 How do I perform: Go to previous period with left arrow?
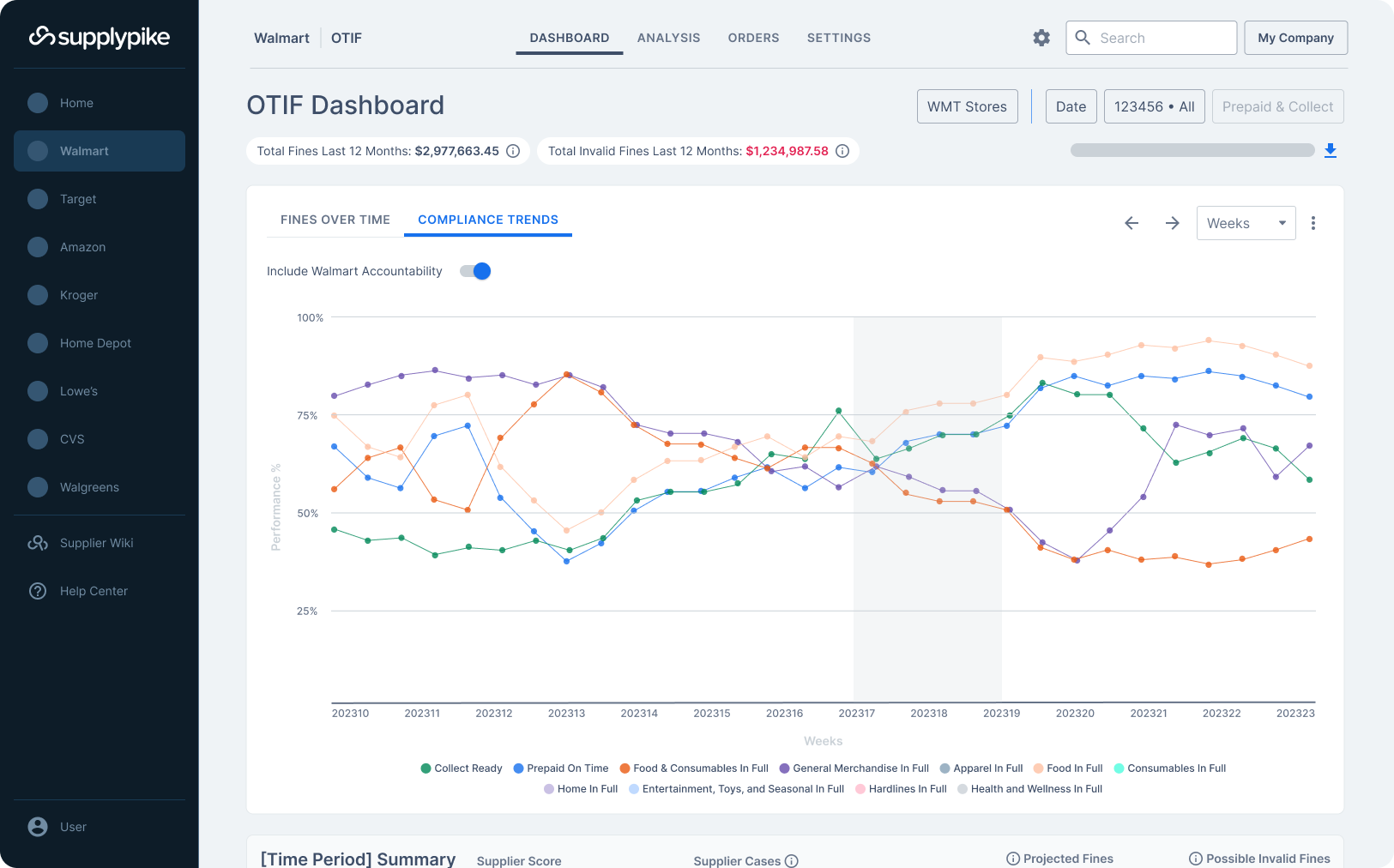point(1131,223)
